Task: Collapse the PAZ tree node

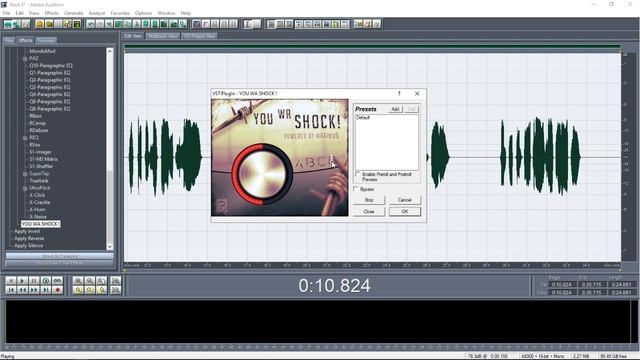Action: (x=25, y=59)
